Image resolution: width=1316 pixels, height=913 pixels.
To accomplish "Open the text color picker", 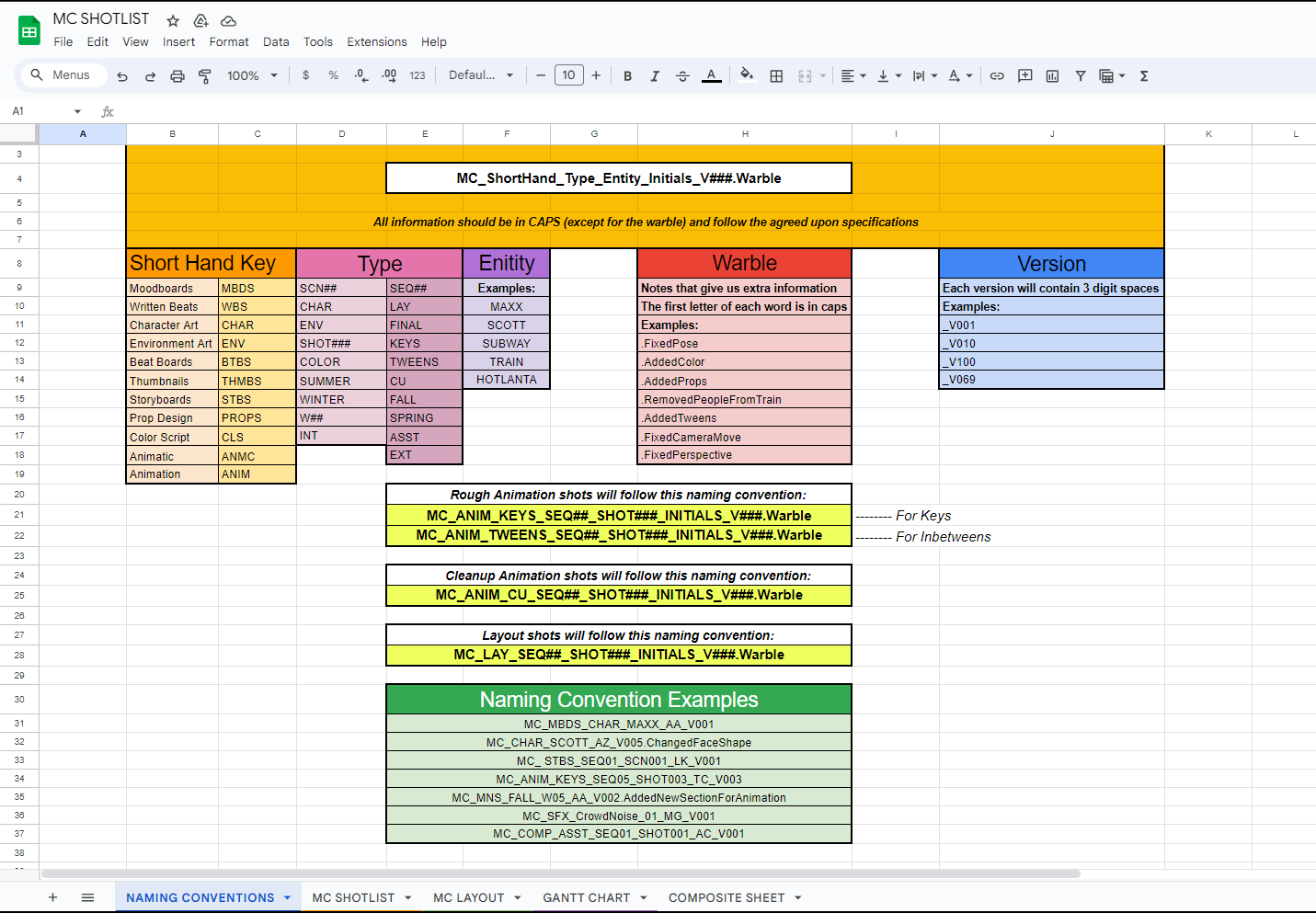I will click(x=711, y=76).
